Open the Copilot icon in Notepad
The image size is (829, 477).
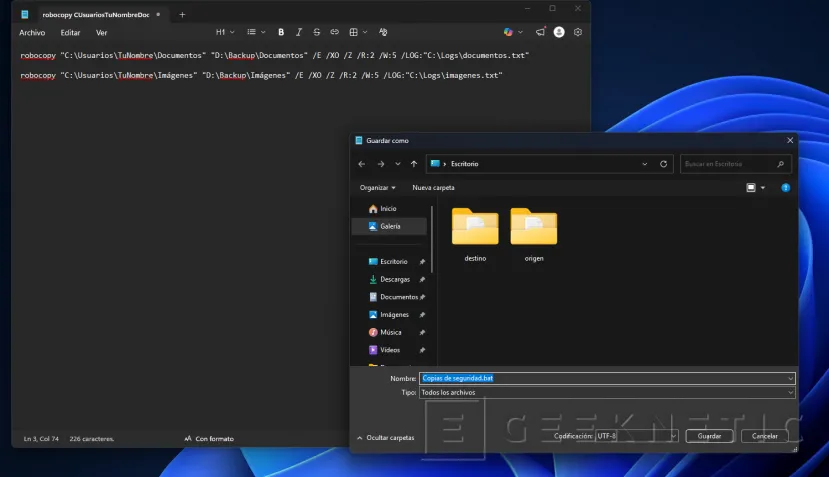508,32
